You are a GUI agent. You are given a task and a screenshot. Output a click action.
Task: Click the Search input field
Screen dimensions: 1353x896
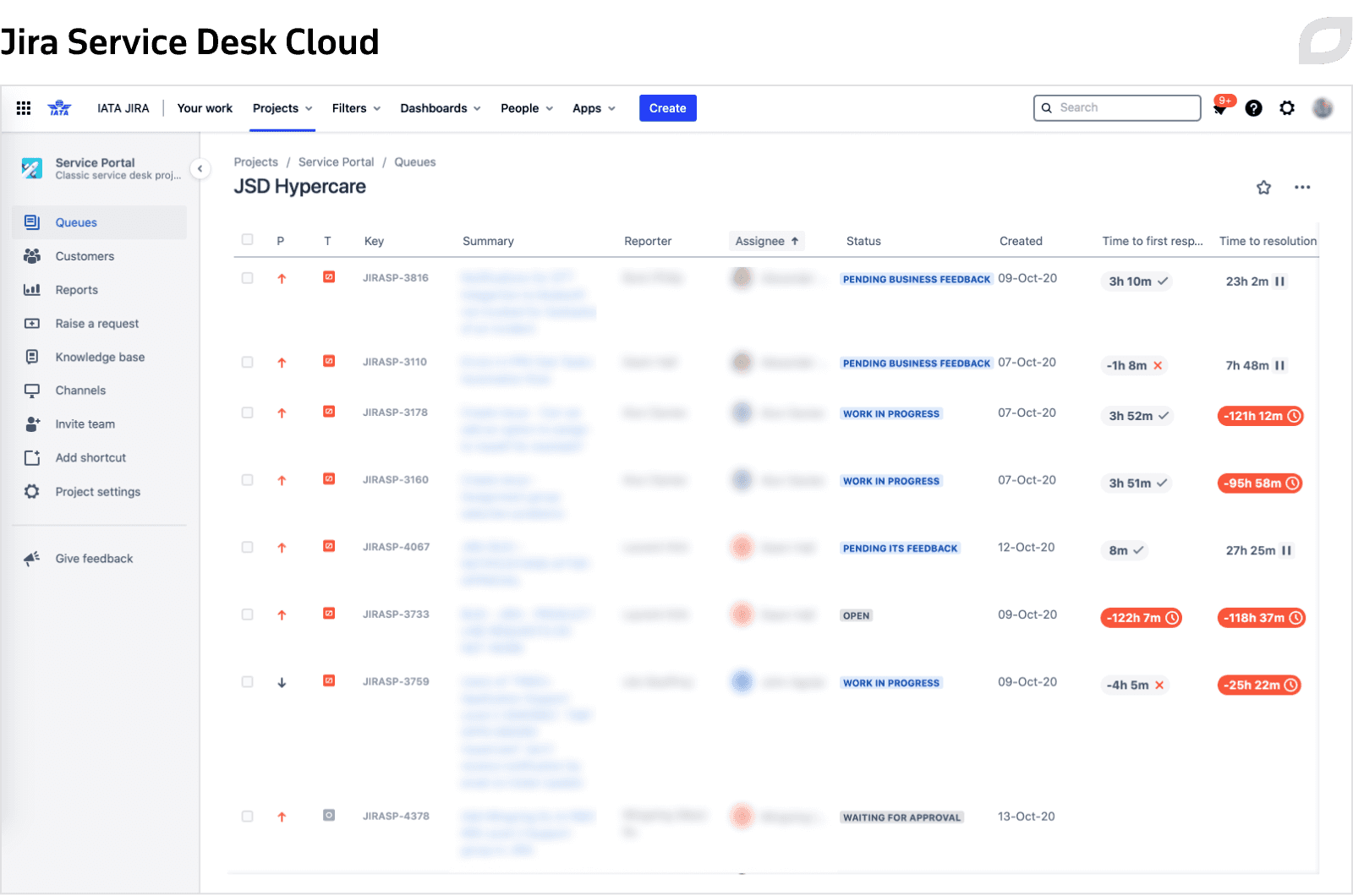point(1117,108)
